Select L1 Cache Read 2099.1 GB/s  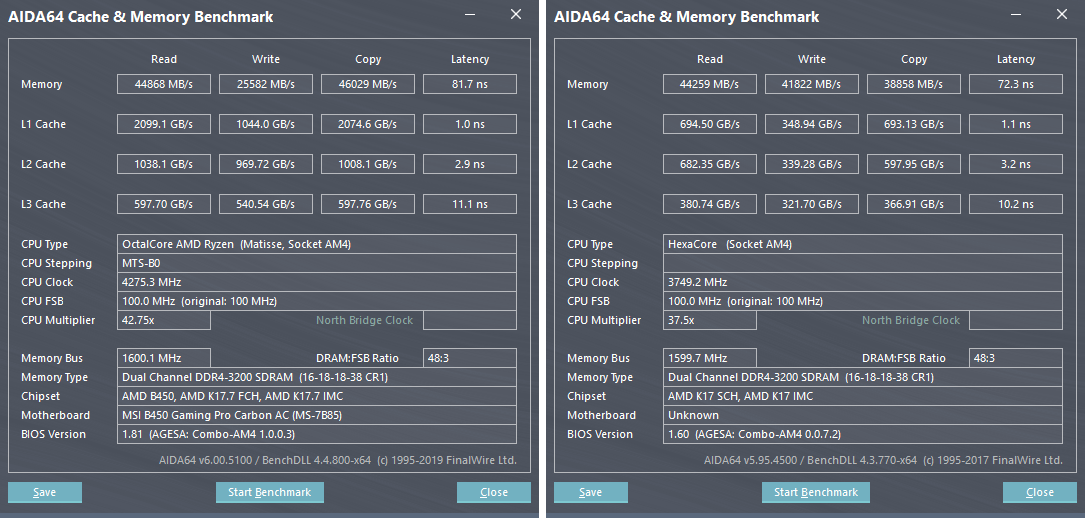(x=164, y=124)
